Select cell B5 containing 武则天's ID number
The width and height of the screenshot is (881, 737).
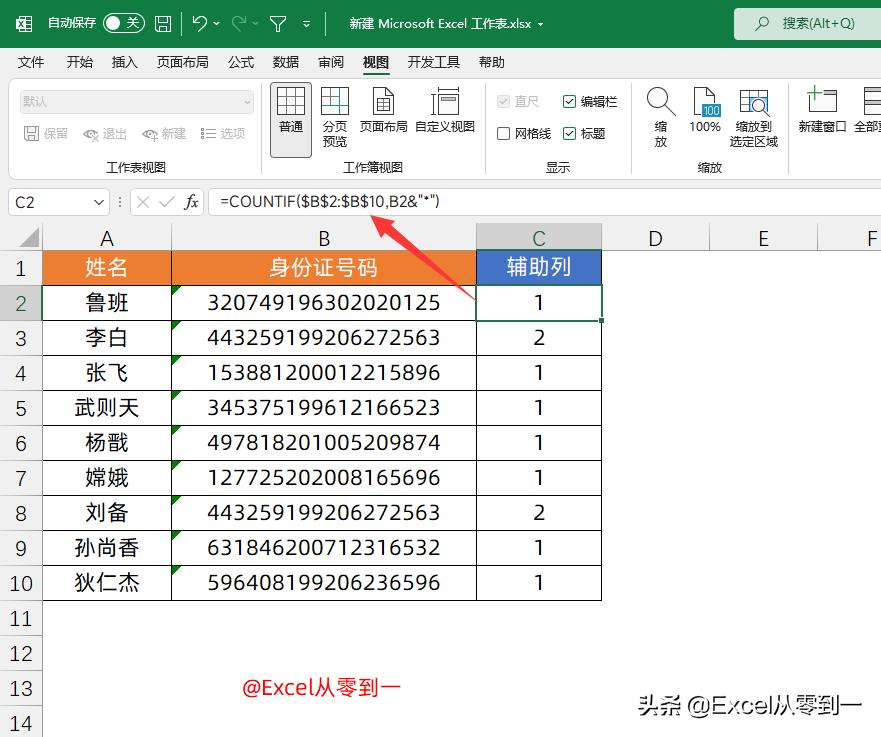pos(324,407)
